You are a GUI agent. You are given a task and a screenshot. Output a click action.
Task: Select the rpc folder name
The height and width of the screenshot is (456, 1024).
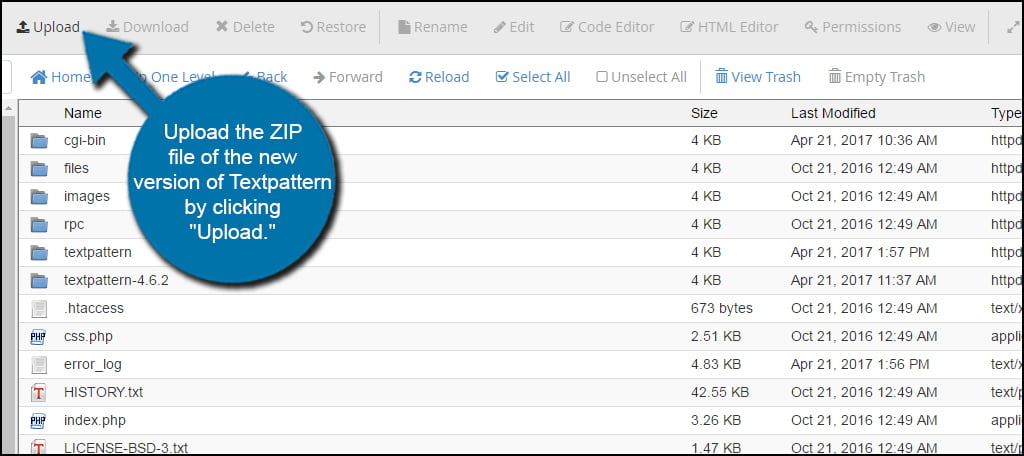pos(74,224)
